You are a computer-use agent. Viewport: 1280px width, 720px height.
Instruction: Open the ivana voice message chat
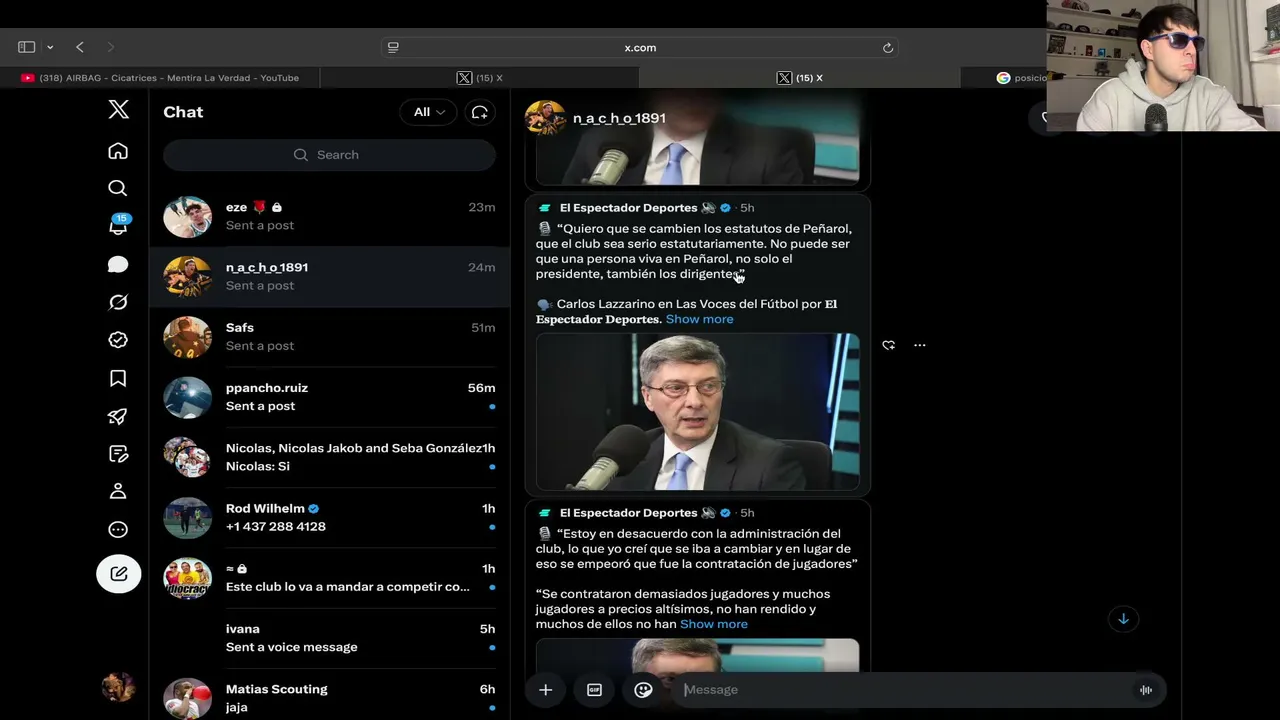pos(329,638)
